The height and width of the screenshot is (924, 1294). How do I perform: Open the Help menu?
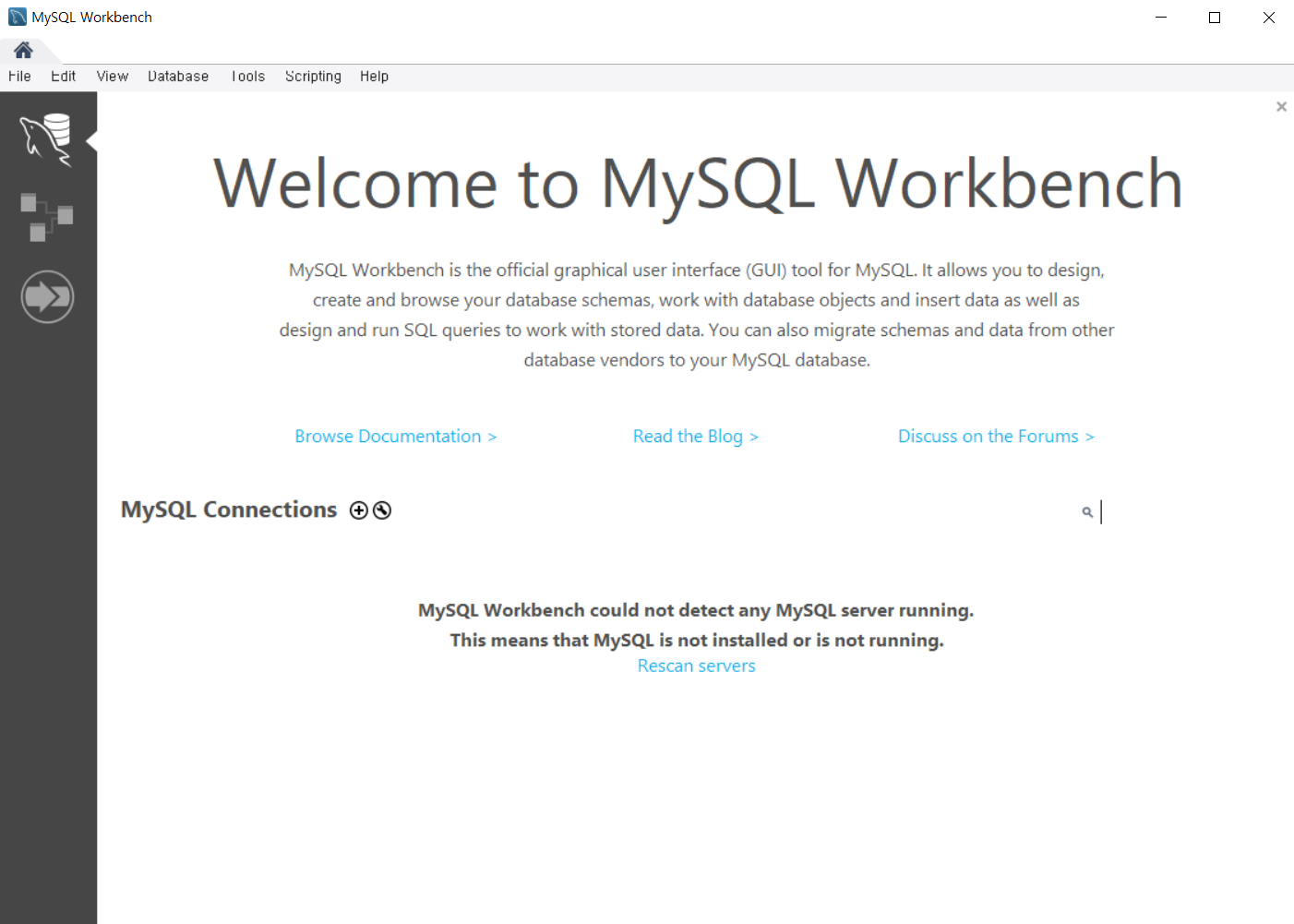(x=374, y=77)
